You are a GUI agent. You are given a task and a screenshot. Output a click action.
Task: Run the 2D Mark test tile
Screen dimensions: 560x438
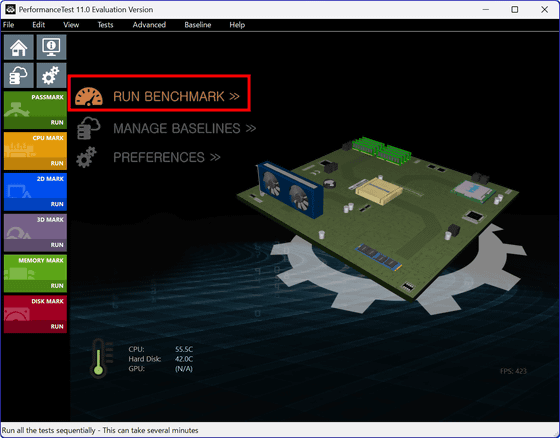click(x=35, y=192)
